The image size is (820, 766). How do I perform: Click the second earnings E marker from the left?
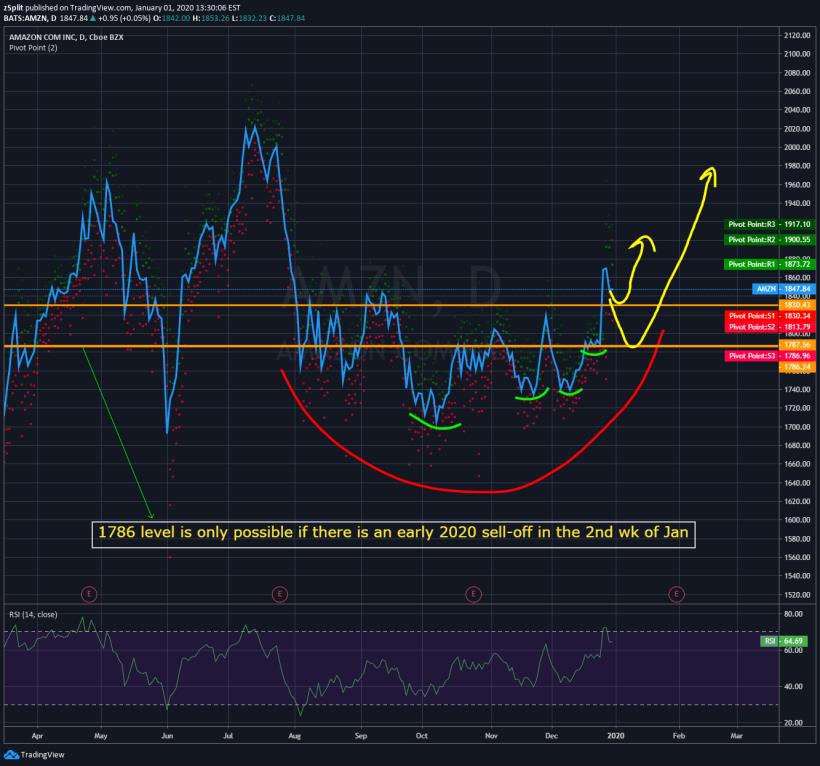(279, 594)
